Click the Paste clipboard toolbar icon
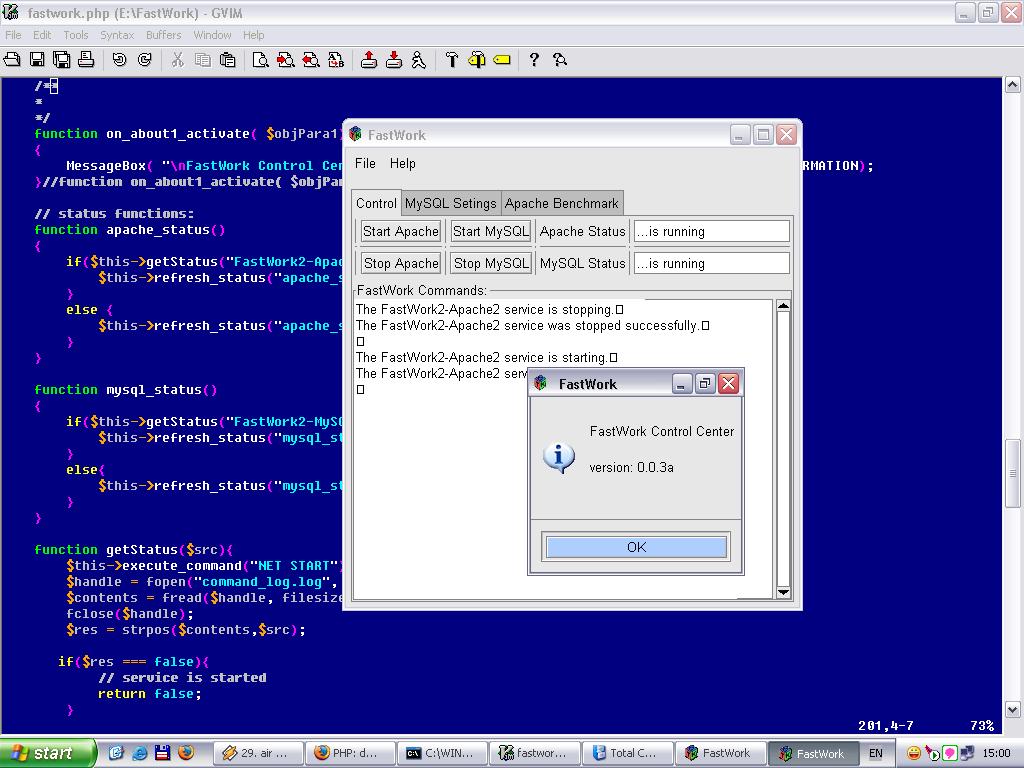Screen dimensions: 1024x768 [x=228, y=60]
